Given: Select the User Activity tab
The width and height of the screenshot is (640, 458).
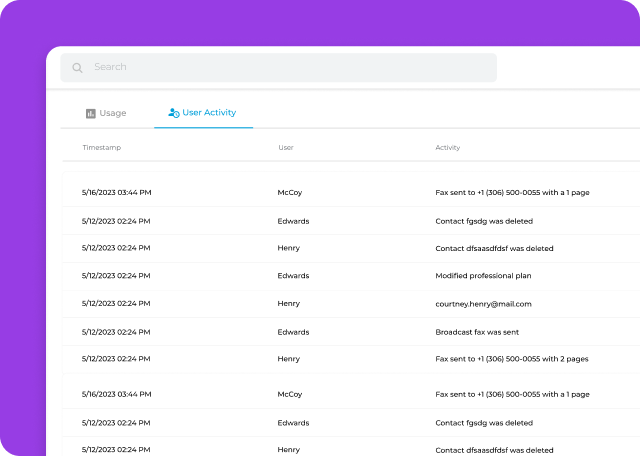Looking at the screenshot, I should 202,113.
